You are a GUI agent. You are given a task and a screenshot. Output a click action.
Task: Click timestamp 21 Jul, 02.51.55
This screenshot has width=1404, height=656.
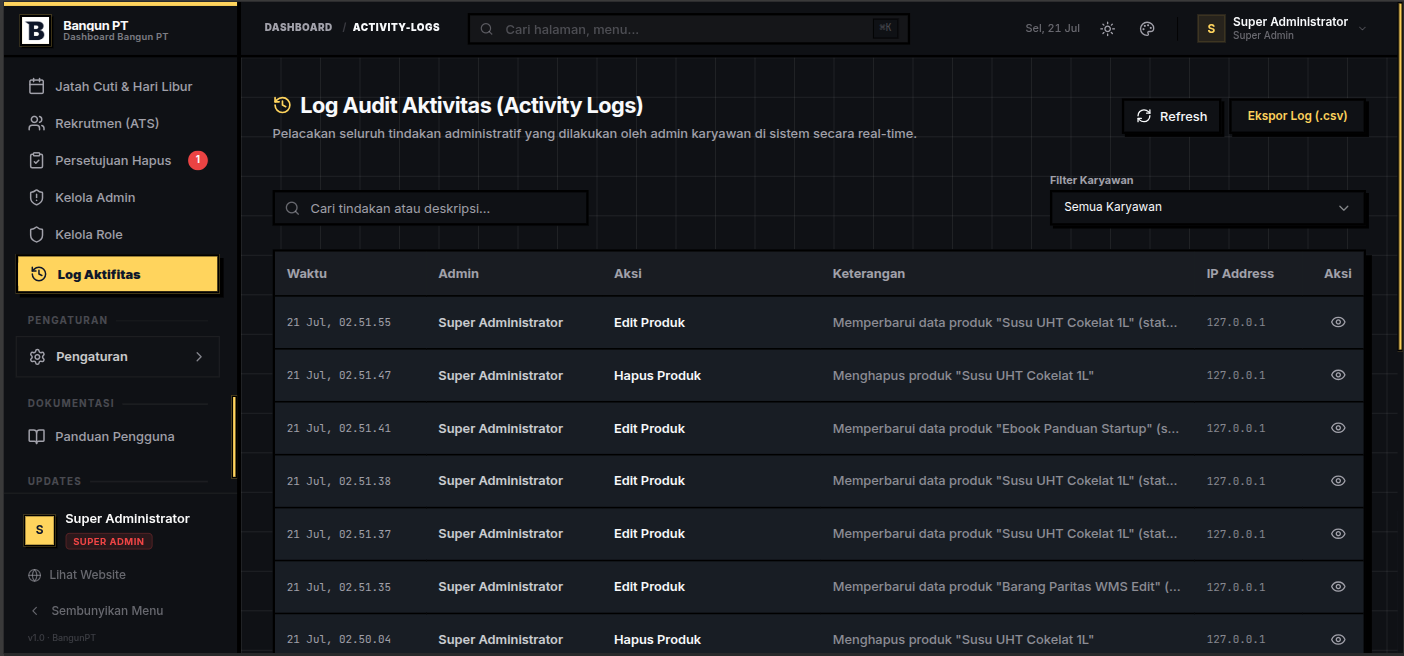338,323
